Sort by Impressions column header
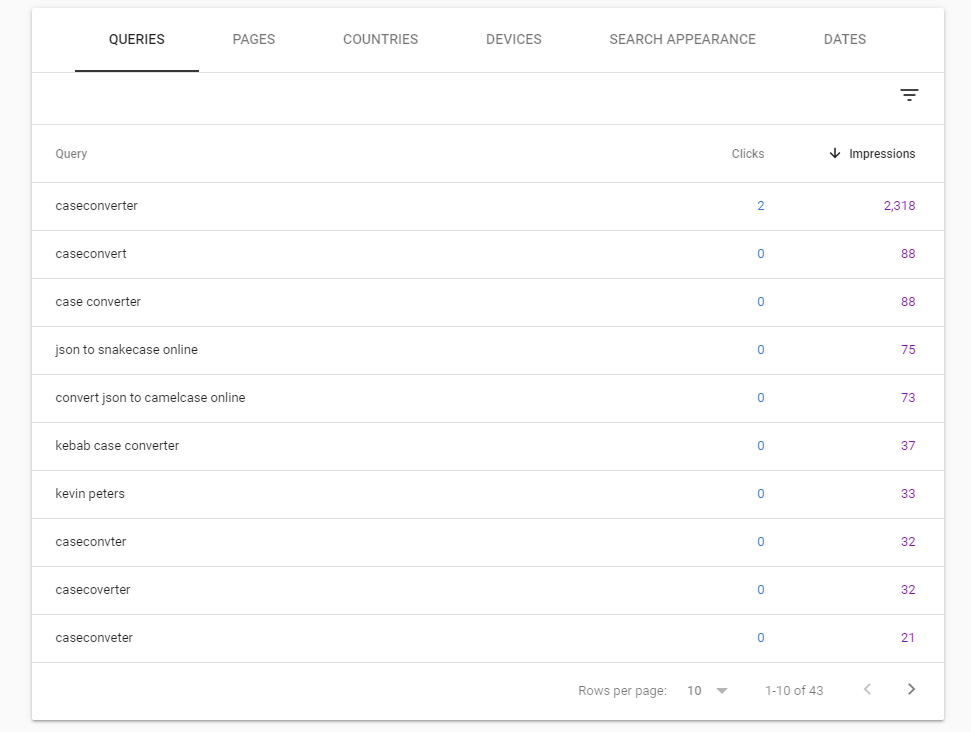The image size is (971, 732). pyautogui.click(x=882, y=154)
